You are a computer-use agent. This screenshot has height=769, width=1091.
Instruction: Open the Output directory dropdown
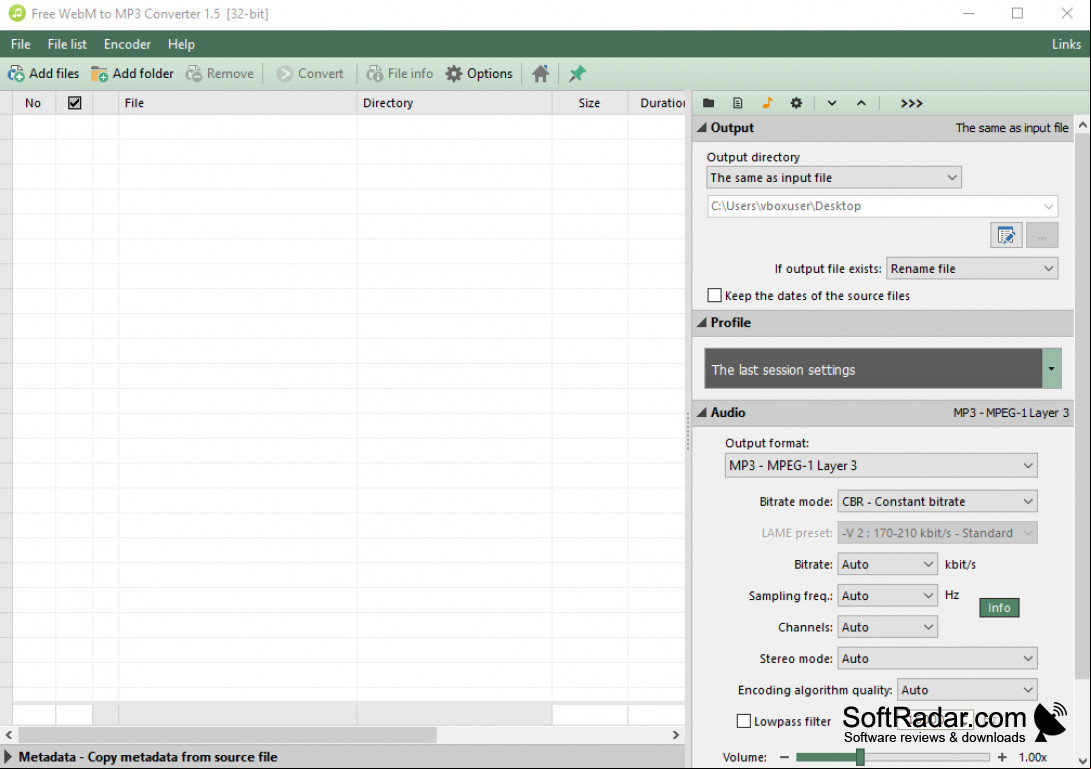click(834, 177)
